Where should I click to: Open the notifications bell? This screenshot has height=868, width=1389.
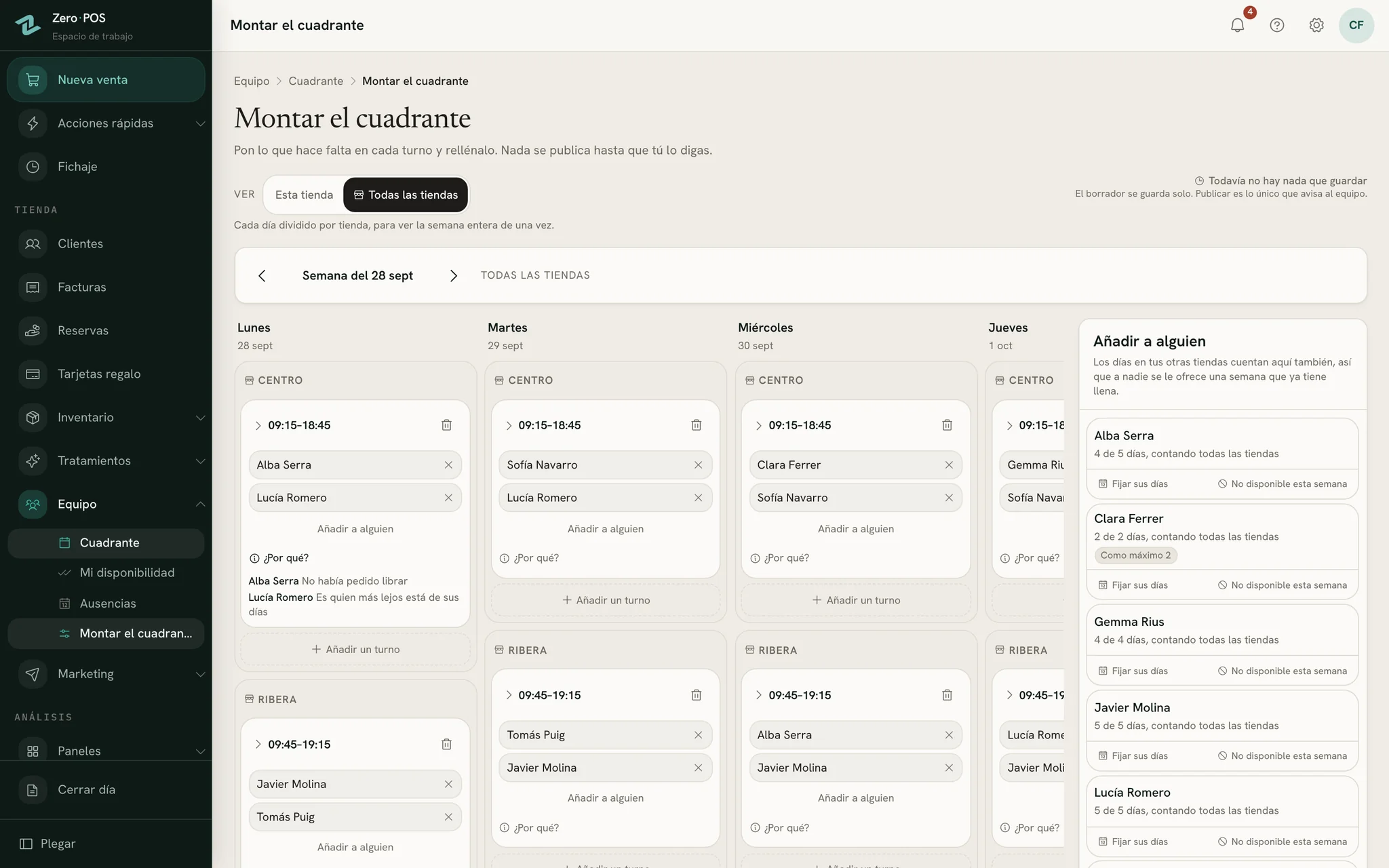tap(1237, 25)
